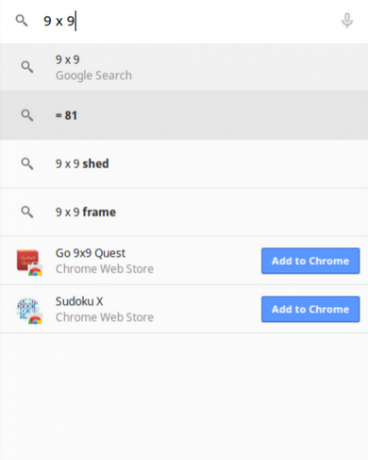Click Chrome Web Store label under Sudoku X
The height and width of the screenshot is (460, 368).
[104, 317]
